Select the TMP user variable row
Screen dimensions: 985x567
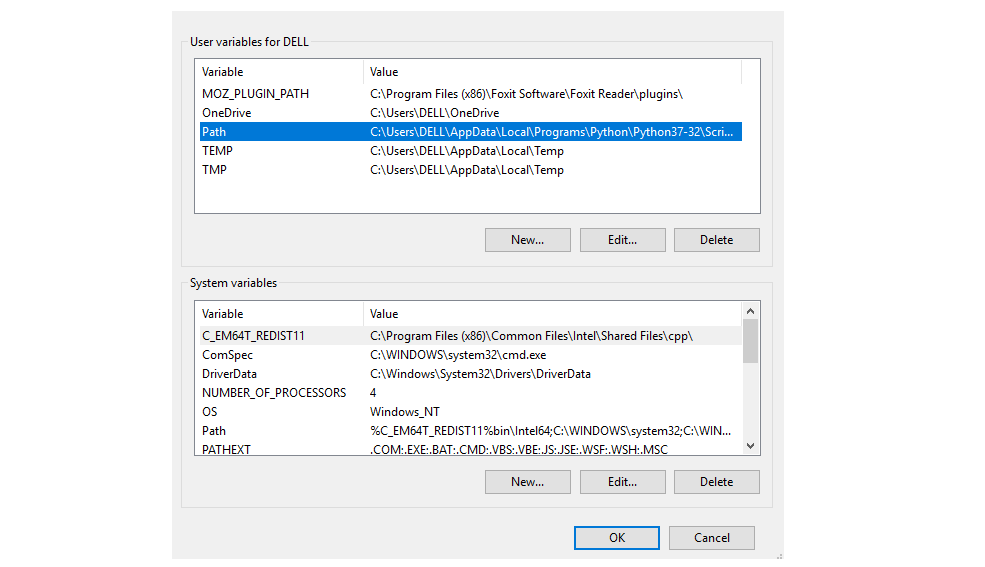[471, 170]
